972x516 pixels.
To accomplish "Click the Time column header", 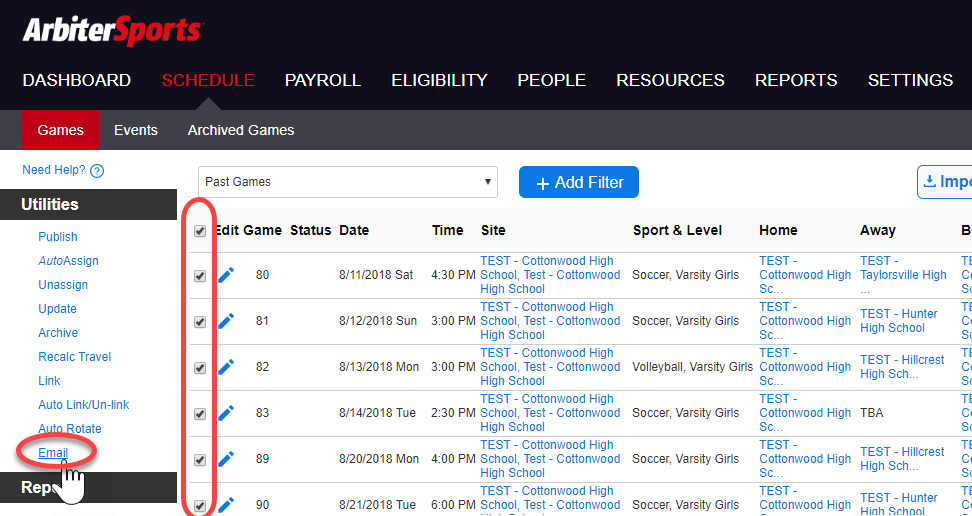I will point(448,230).
